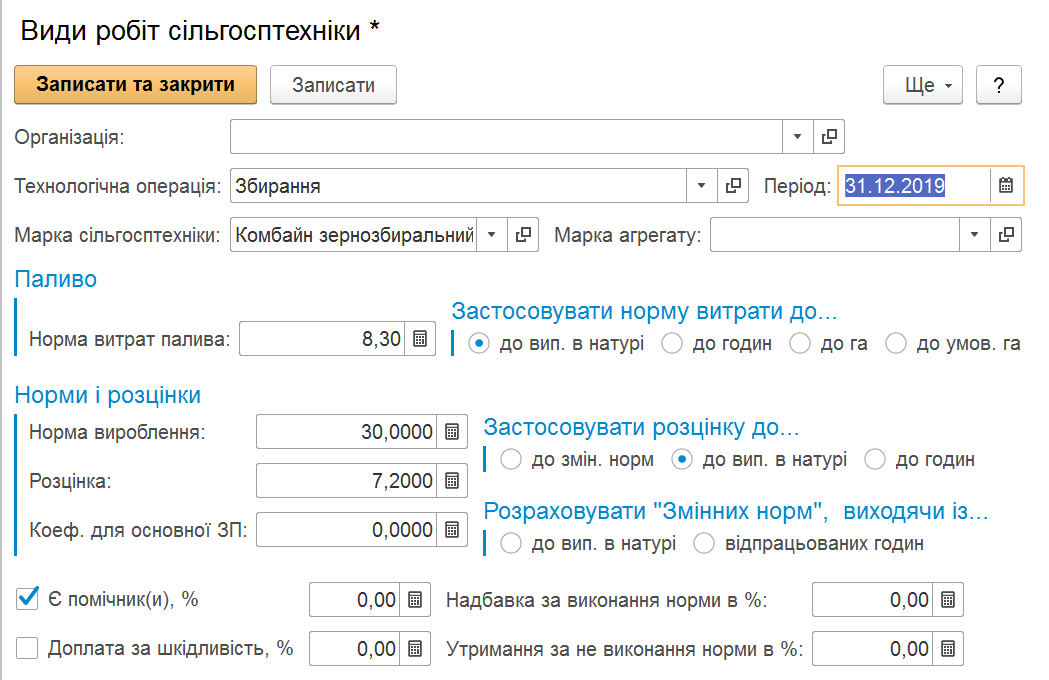Open the Організація linked record icon

[829, 137]
